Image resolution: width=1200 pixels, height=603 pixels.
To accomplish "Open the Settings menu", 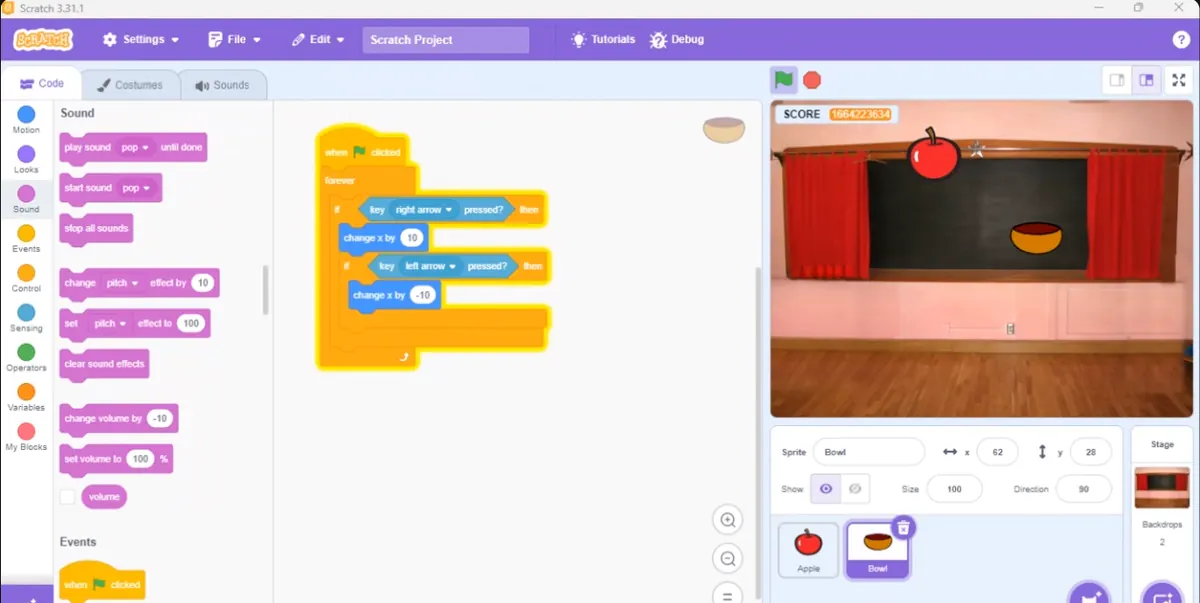I will (x=141, y=40).
